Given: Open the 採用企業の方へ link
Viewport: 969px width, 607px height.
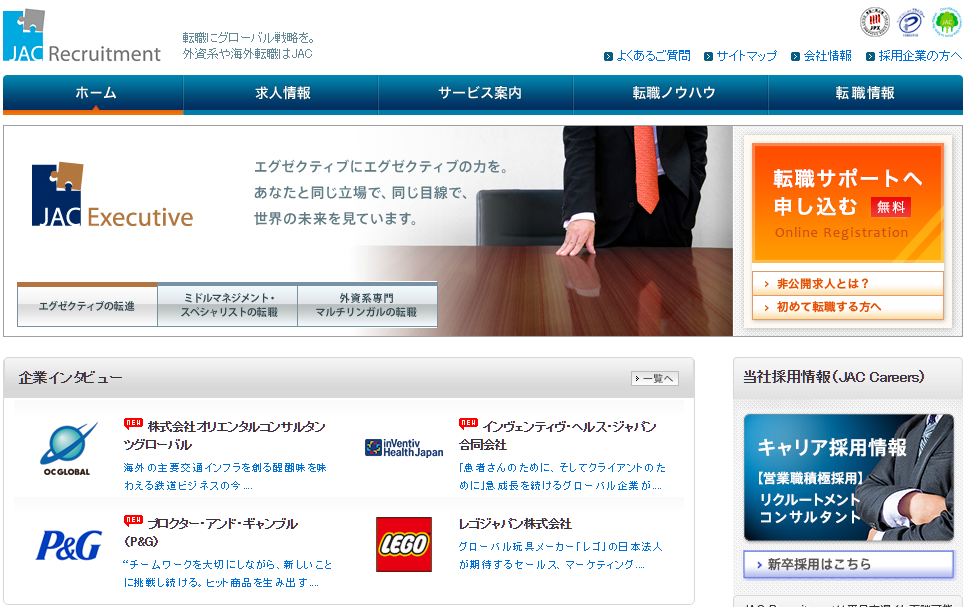Looking at the screenshot, I should coord(920,56).
